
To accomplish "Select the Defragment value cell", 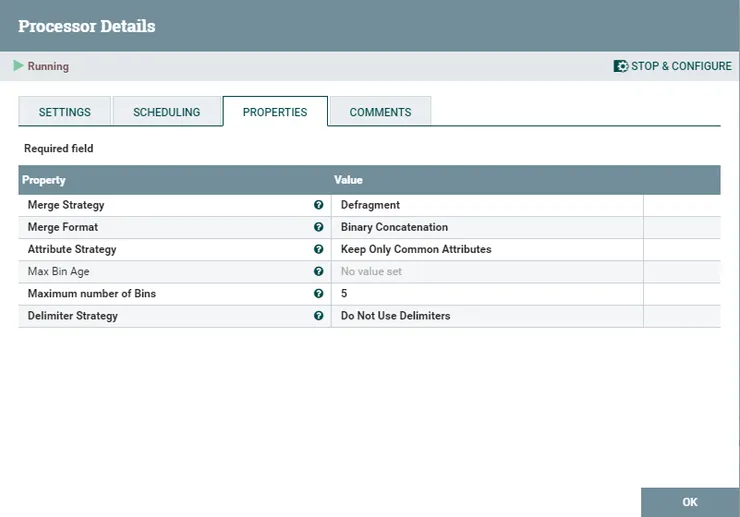I will (487, 205).
